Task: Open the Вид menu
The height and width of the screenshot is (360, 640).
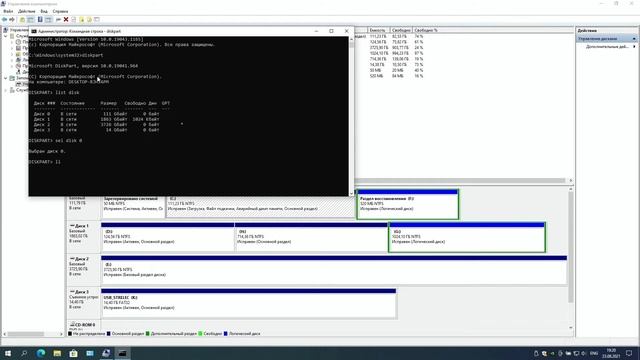Action: click(x=44, y=11)
